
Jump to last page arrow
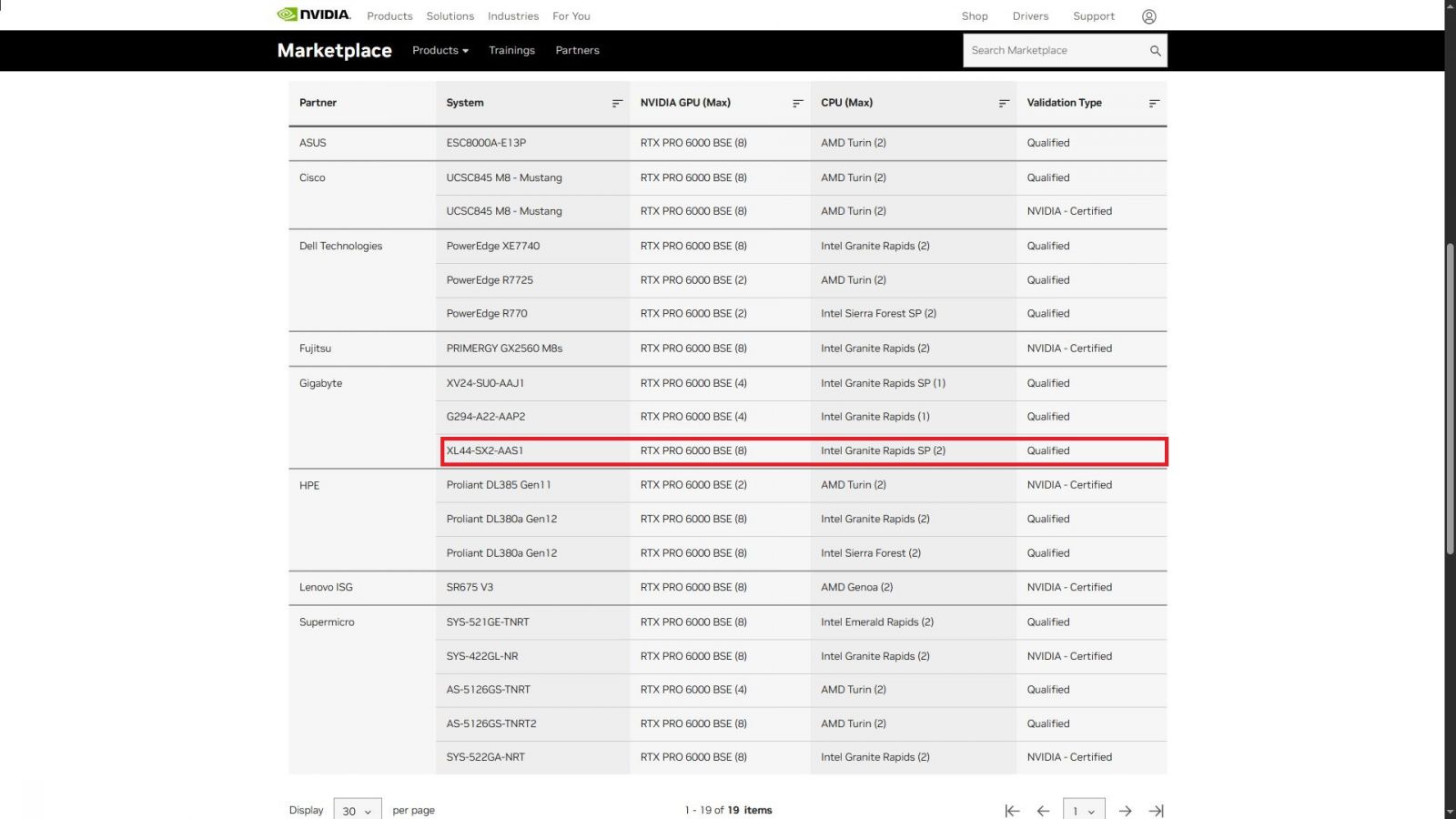pyautogui.click(x=1156, y=811)
